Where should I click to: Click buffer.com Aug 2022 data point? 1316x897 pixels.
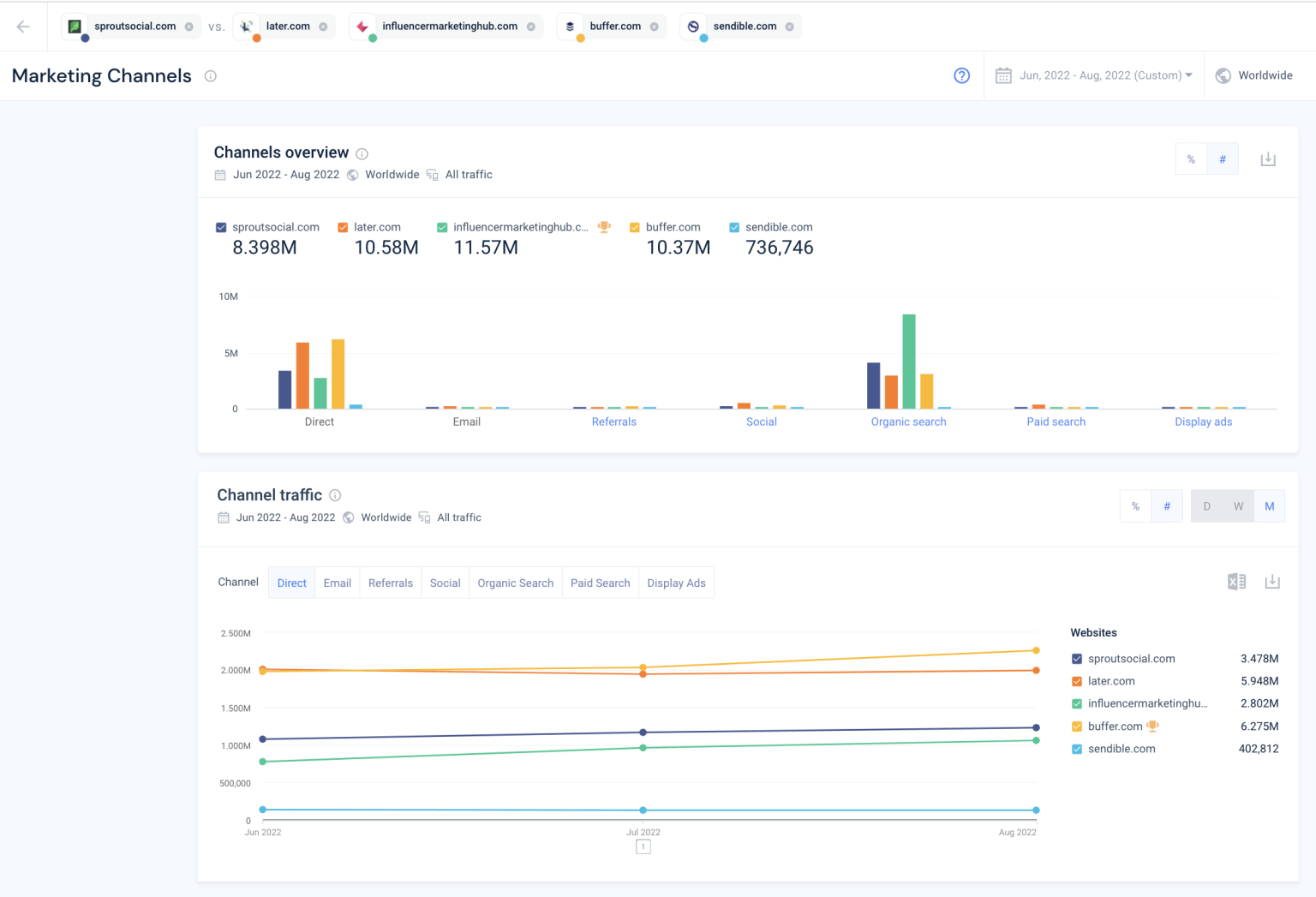point(1036,650)
